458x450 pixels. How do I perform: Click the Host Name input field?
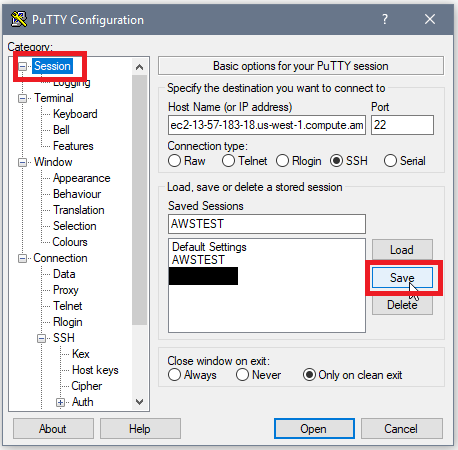point(267,125)
